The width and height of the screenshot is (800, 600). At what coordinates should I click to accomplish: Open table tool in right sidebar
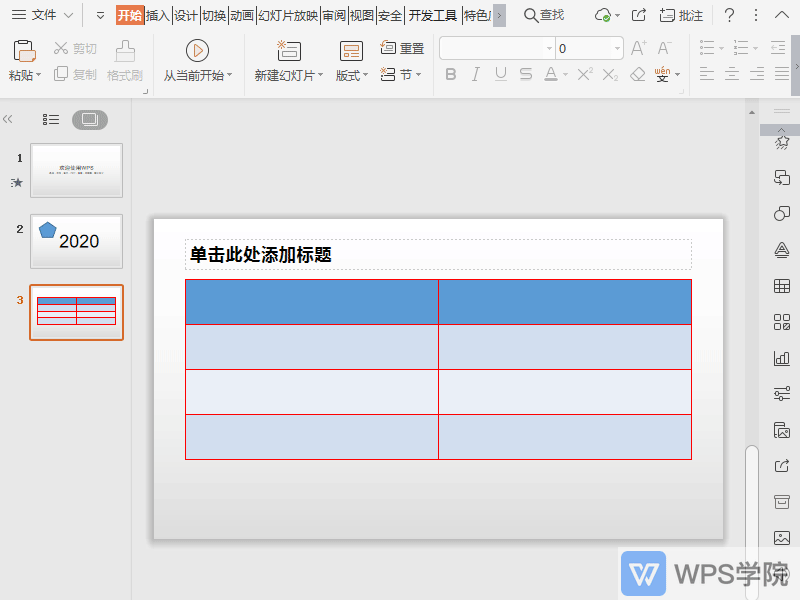[x=782, y=286]
